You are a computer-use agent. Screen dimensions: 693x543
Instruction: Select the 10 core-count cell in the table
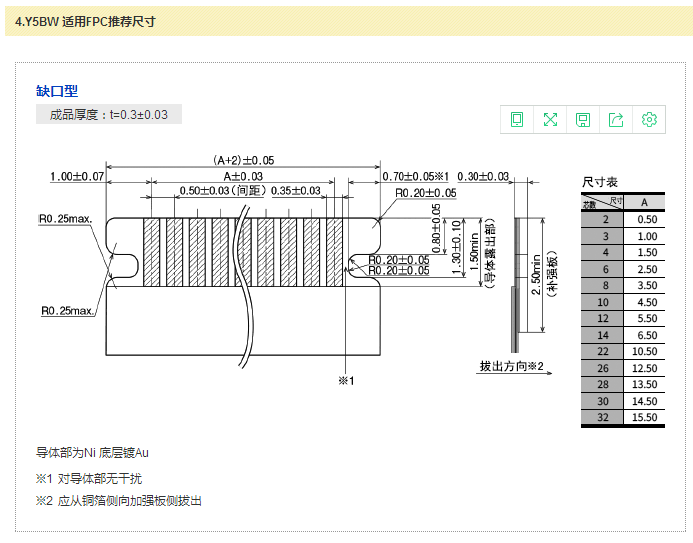[605, 302]
